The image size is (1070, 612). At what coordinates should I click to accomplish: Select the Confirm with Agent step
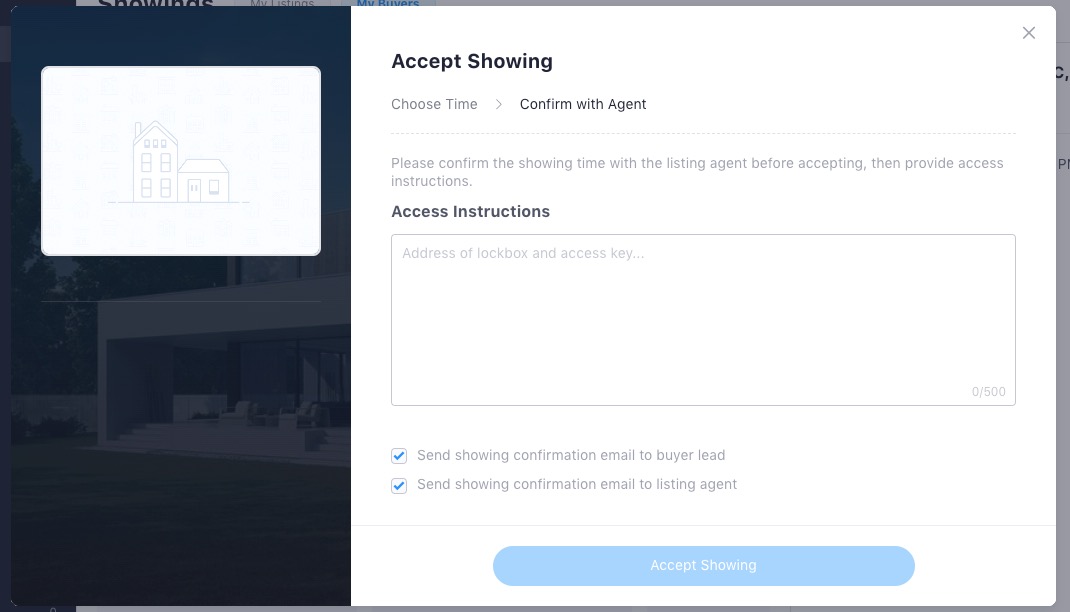583,104
